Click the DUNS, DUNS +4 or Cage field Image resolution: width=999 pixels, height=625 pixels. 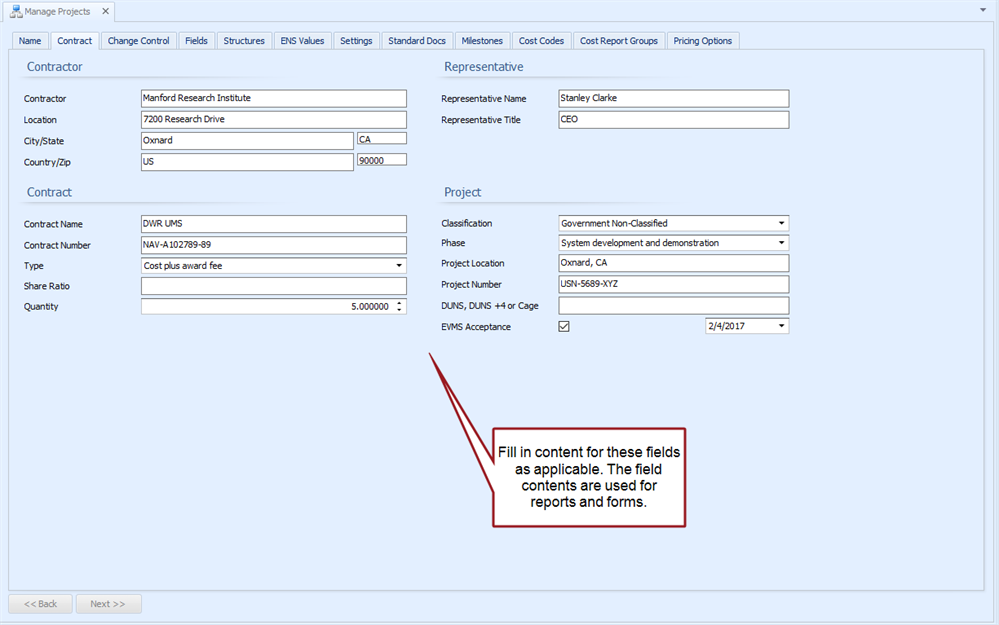point(673,306)
